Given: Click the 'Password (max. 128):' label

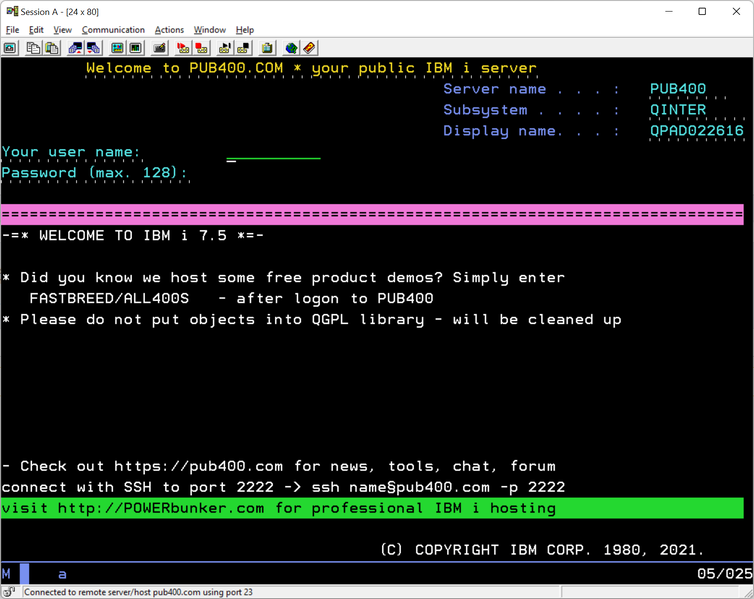Looking at the screenshot, I should coord(94,173).
